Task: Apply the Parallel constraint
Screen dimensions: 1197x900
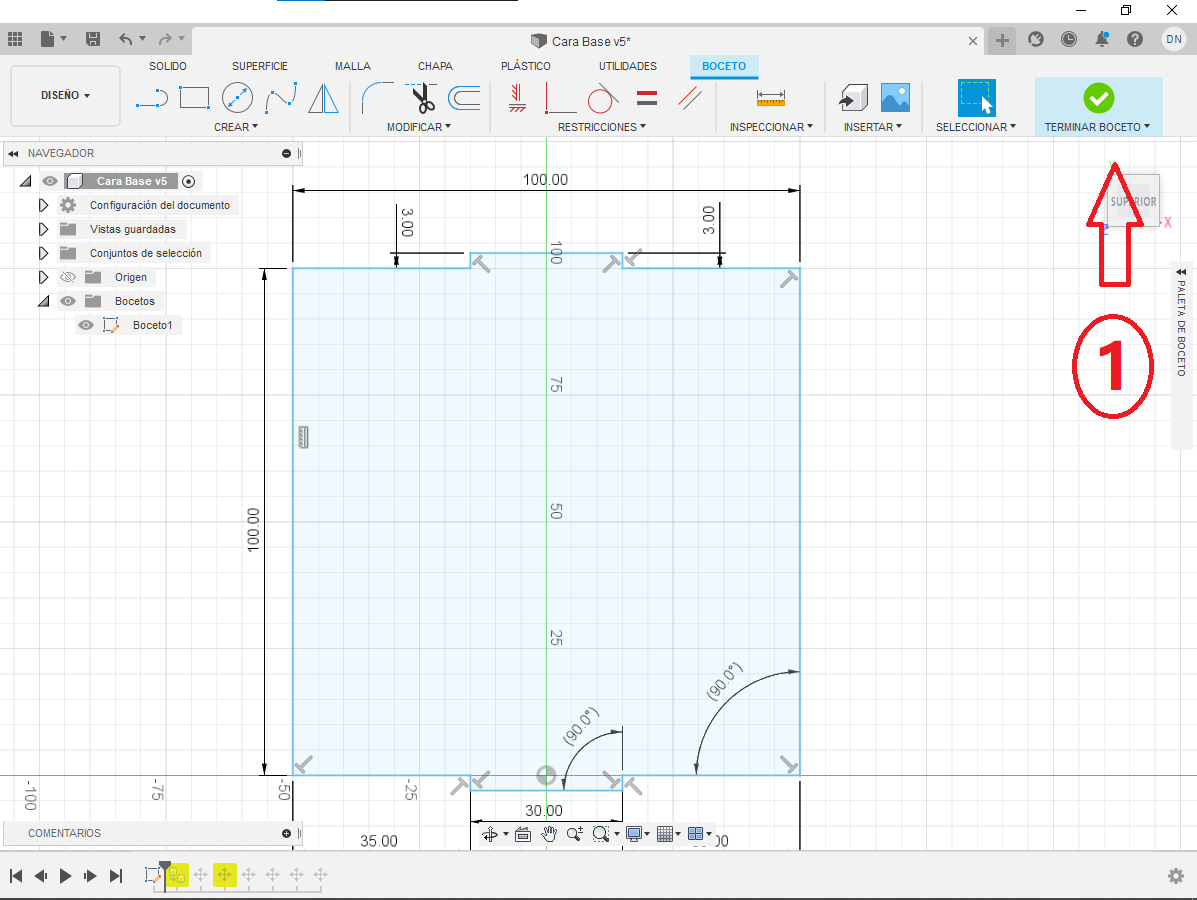Action: 690,98
